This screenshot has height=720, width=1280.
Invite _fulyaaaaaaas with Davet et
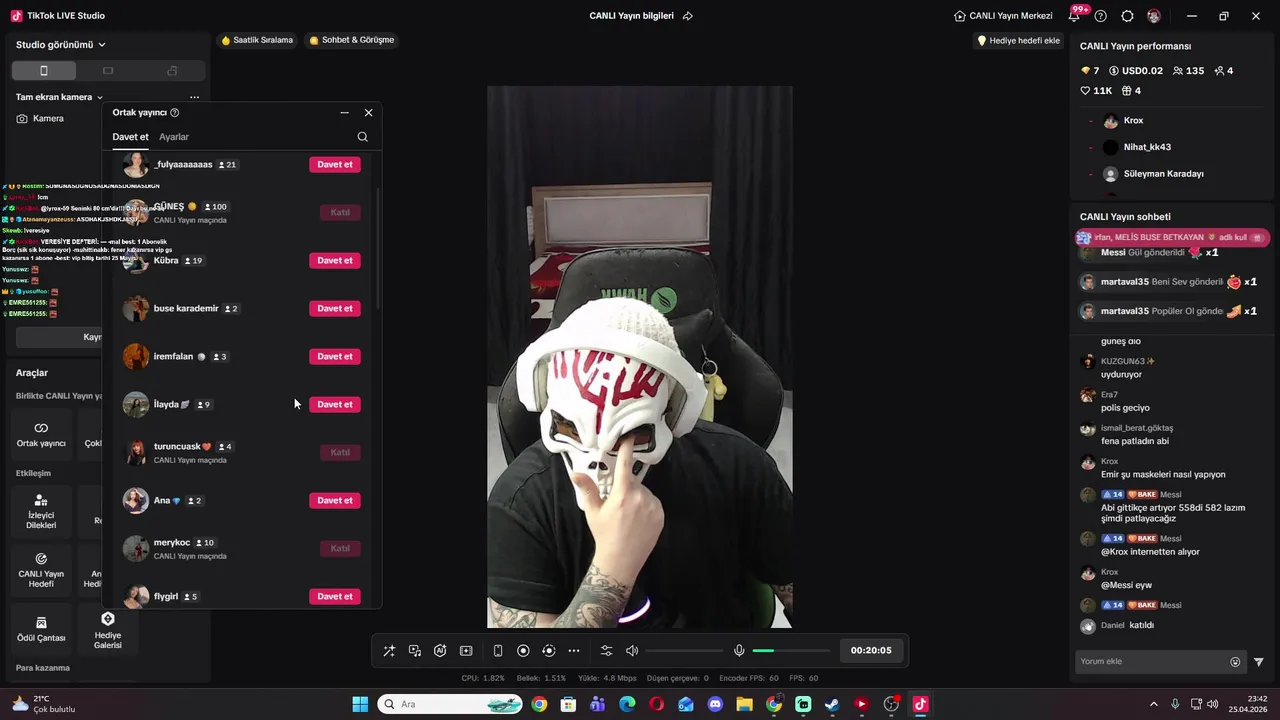pyautogui.click(x=335, y=164)
